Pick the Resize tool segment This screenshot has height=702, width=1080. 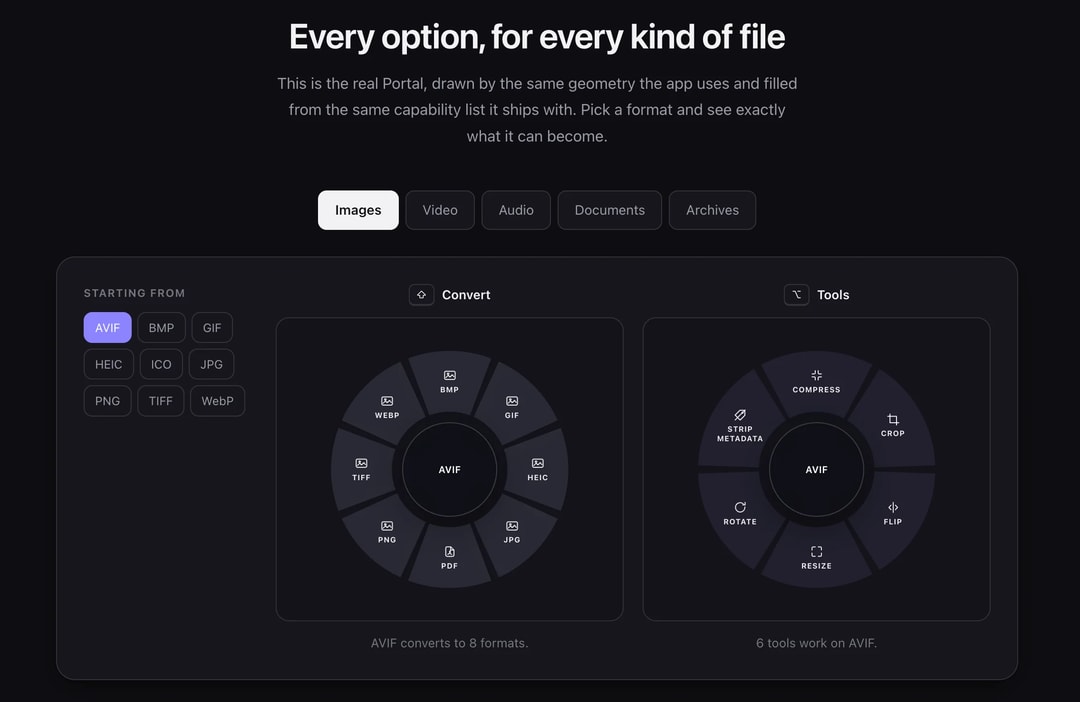click(816, 557)
